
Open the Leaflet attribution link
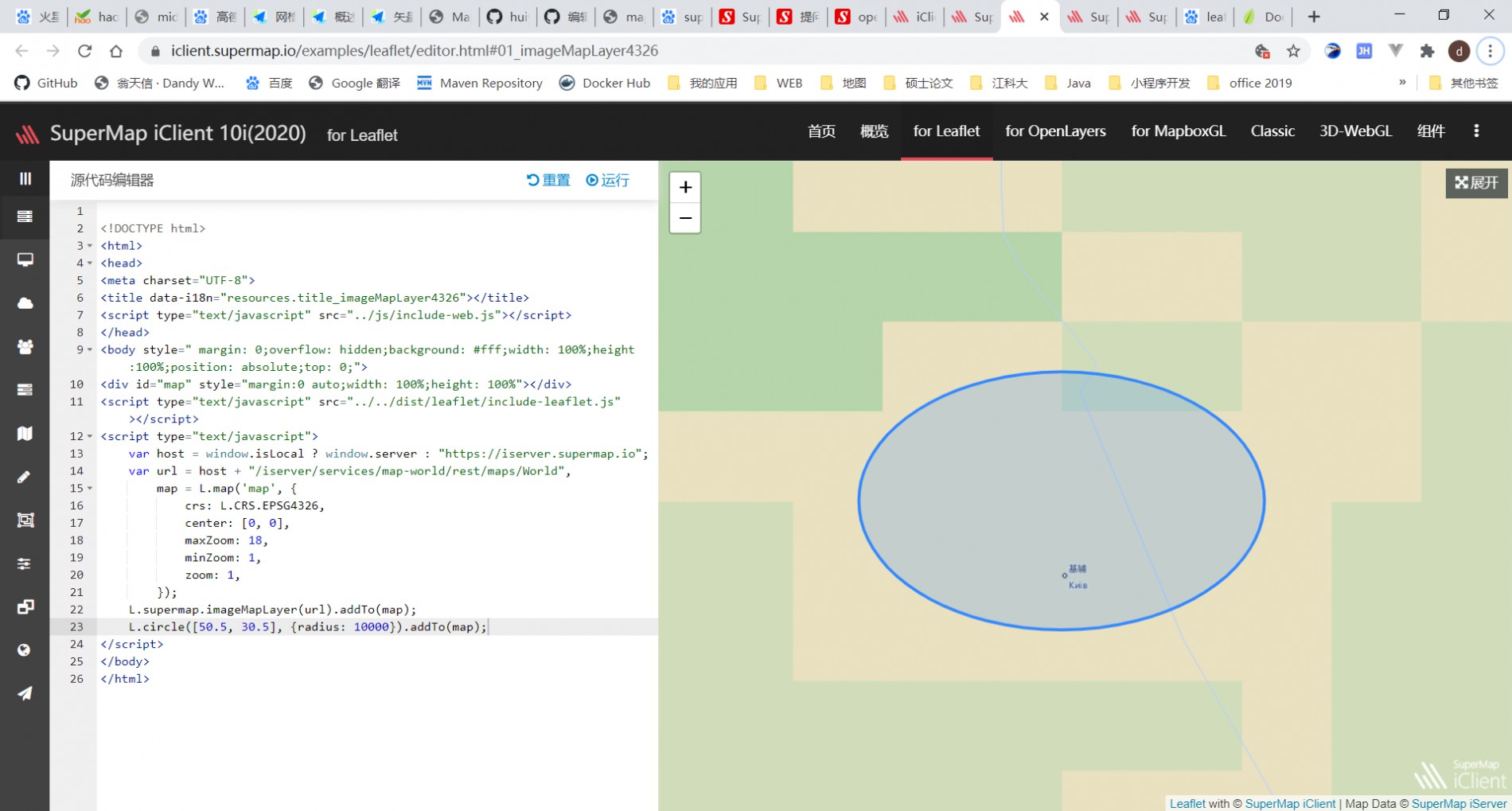pos(1187,804)
